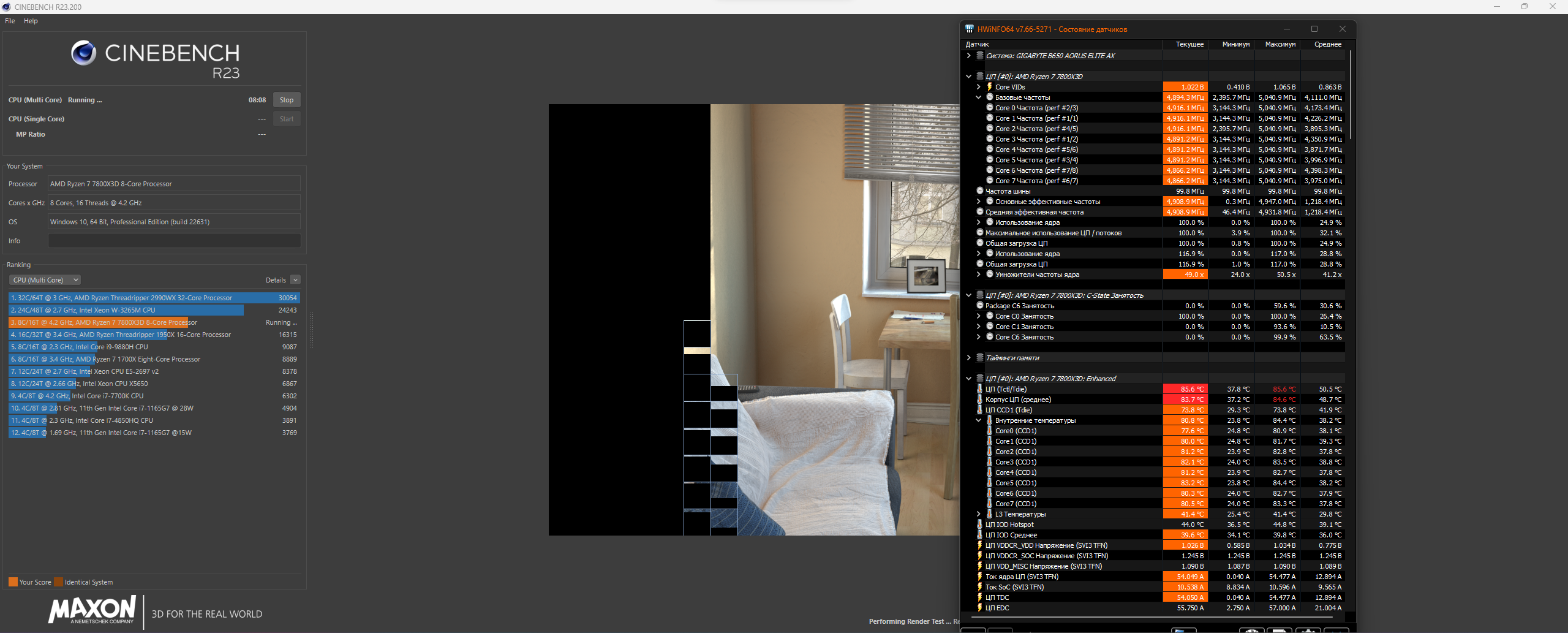Click the render preview image
Image resolution: width=1568 pixels, height=633 pixels.
click(x=754, y=320)
